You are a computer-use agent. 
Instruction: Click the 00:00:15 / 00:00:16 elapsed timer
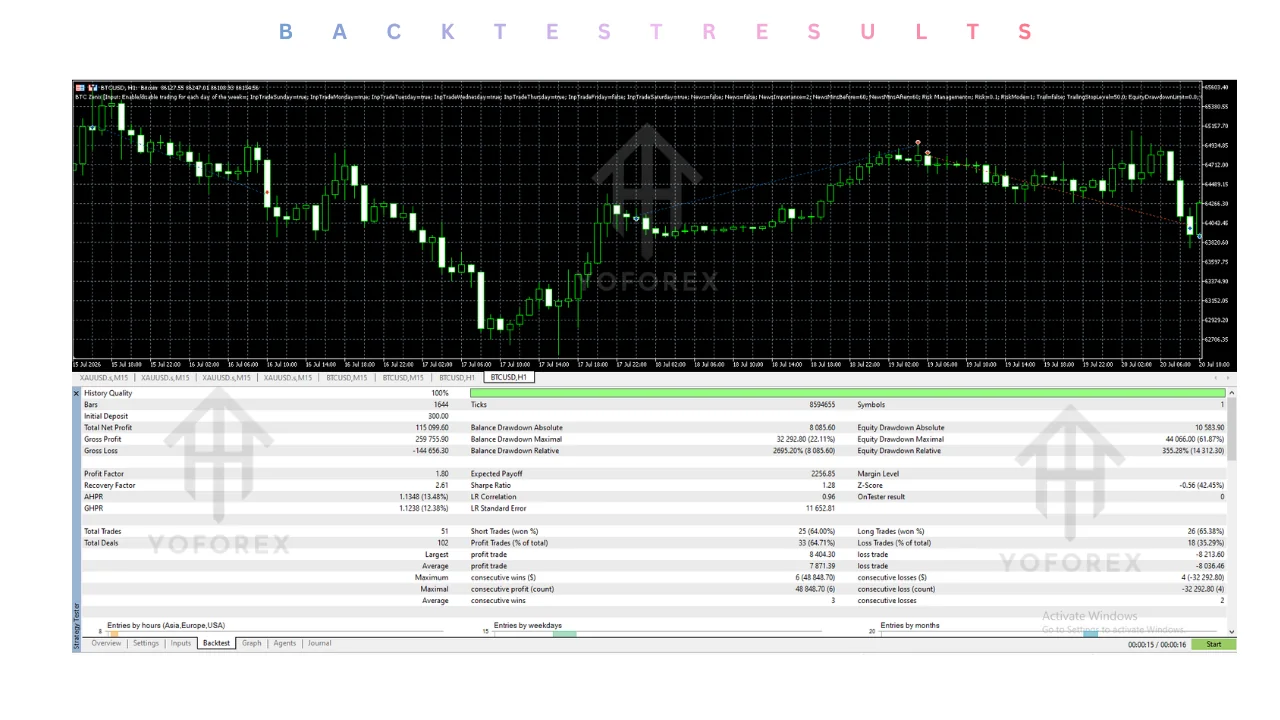[x=1157, y=645]
